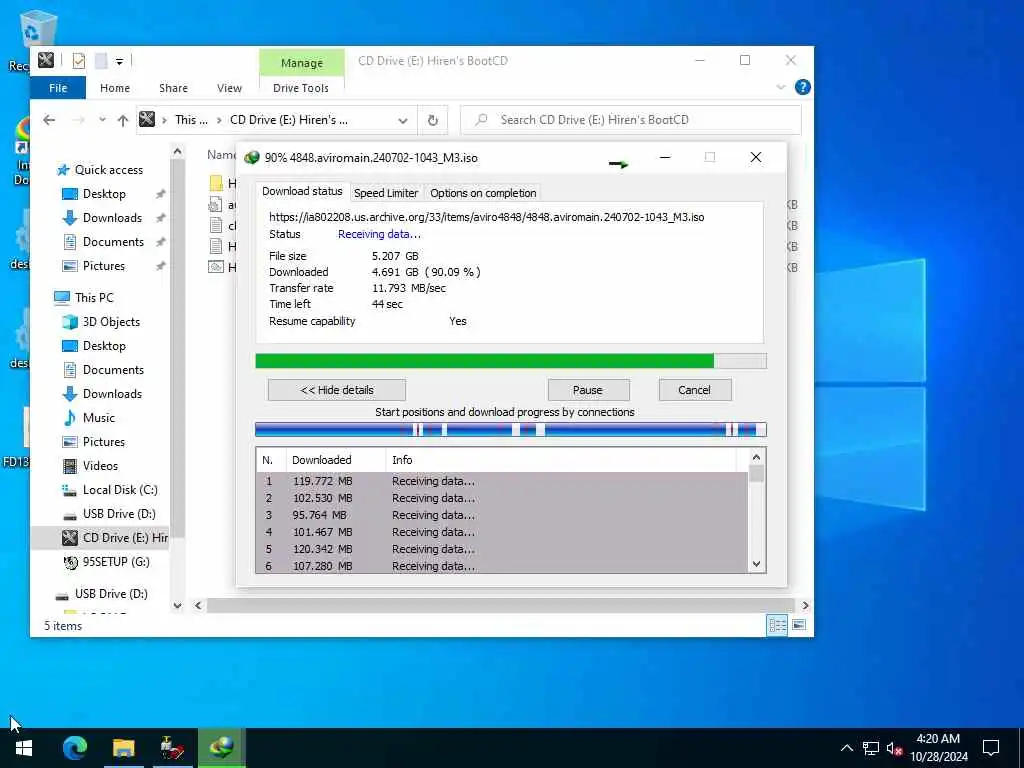Refresh the CD Drive folder view
The width and height of the screenshot is (1024, 768).
[x=432, y=120]
